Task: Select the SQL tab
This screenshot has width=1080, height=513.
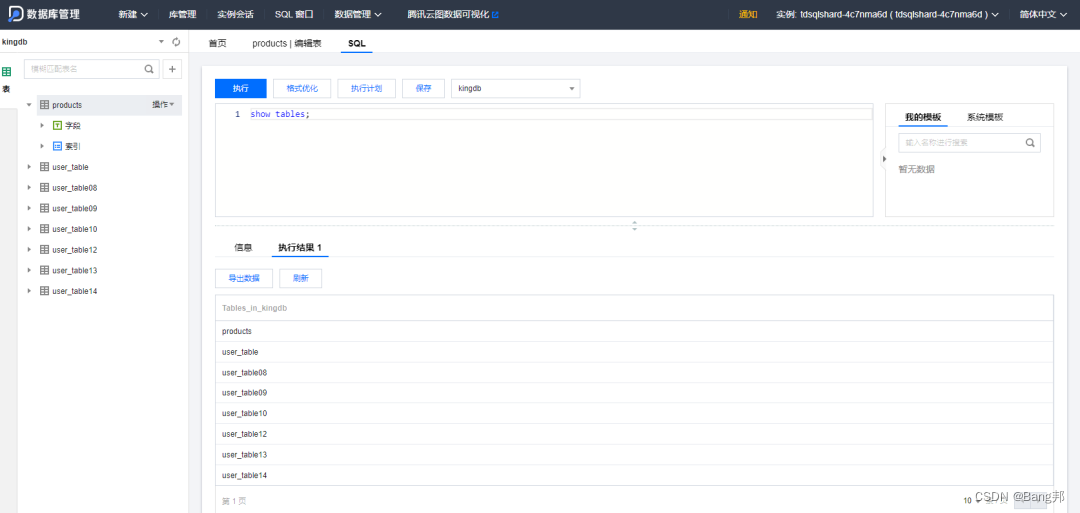Action: (x=357, y=43)
